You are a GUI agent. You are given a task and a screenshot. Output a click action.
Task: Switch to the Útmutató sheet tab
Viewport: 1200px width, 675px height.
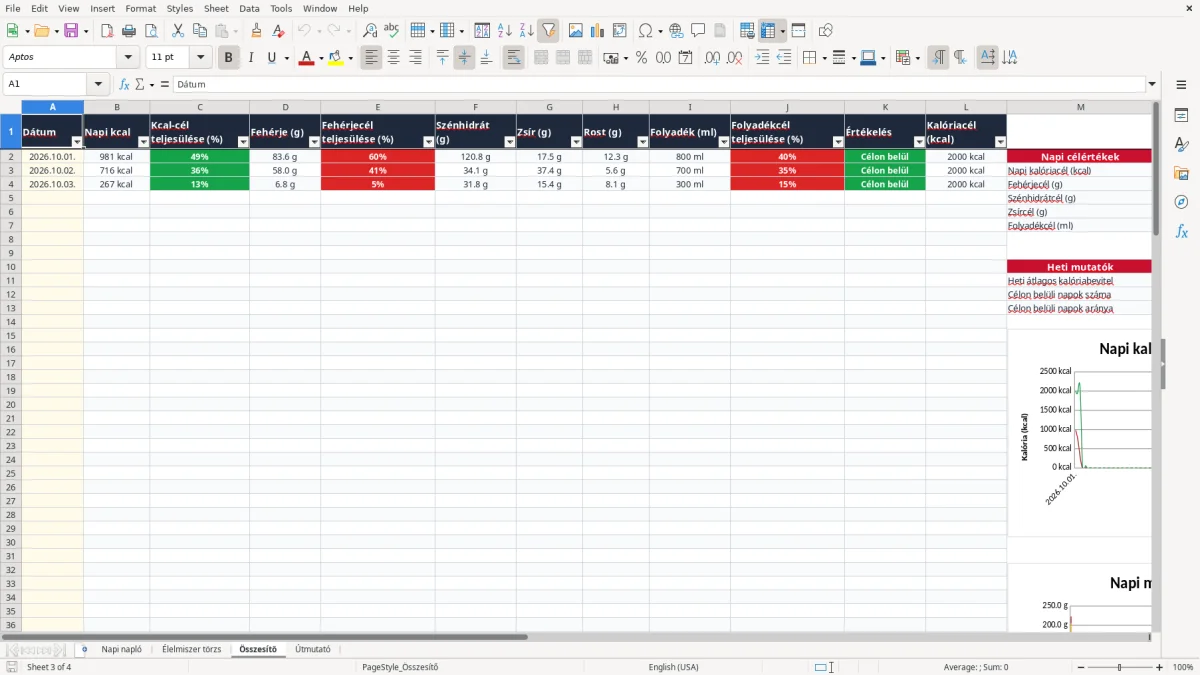313,649
